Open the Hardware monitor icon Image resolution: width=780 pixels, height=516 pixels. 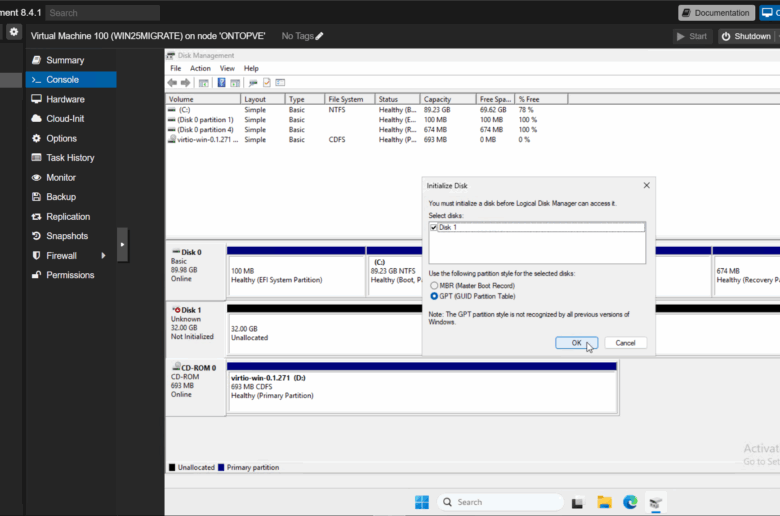coord(36,99)
